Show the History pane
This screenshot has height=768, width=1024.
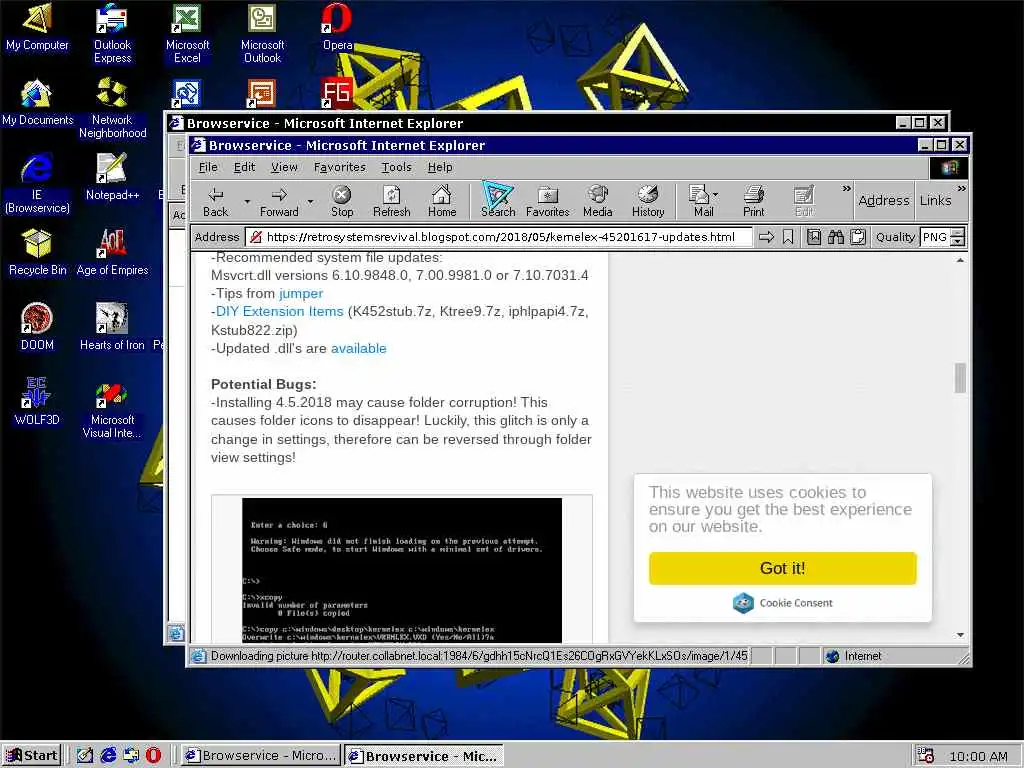(648, 200)
